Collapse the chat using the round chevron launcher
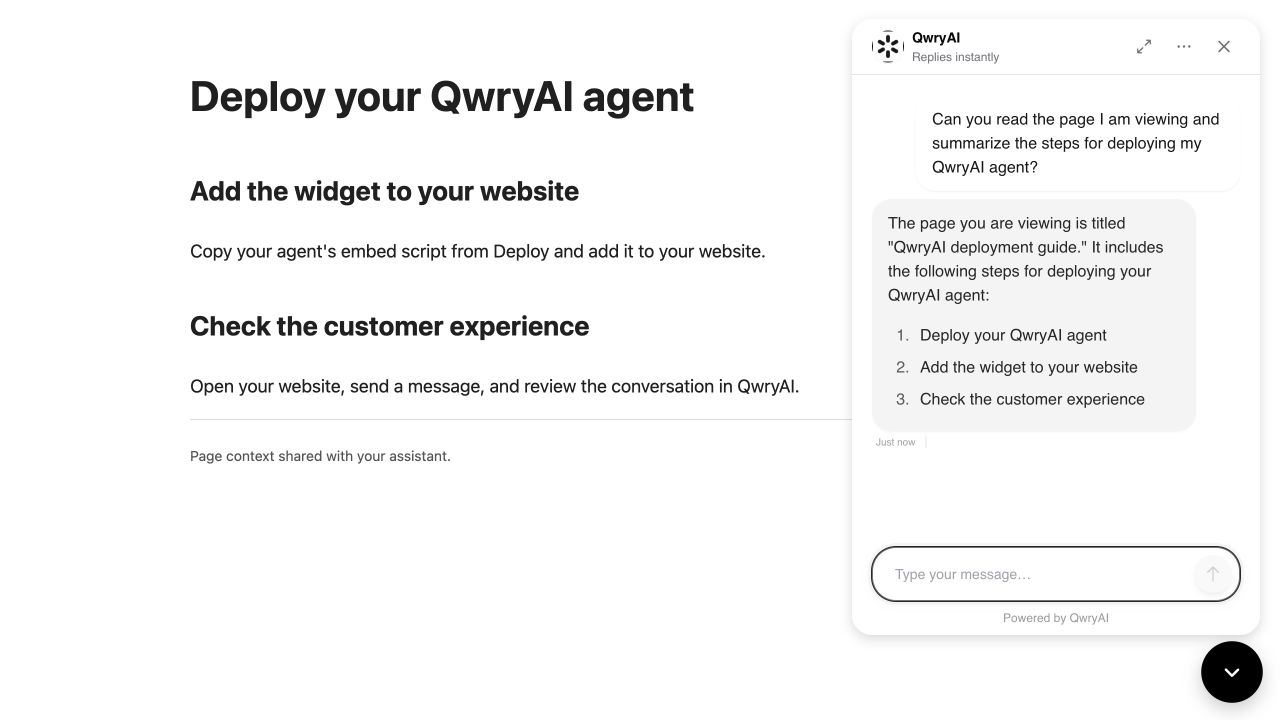 (1232, 672)
